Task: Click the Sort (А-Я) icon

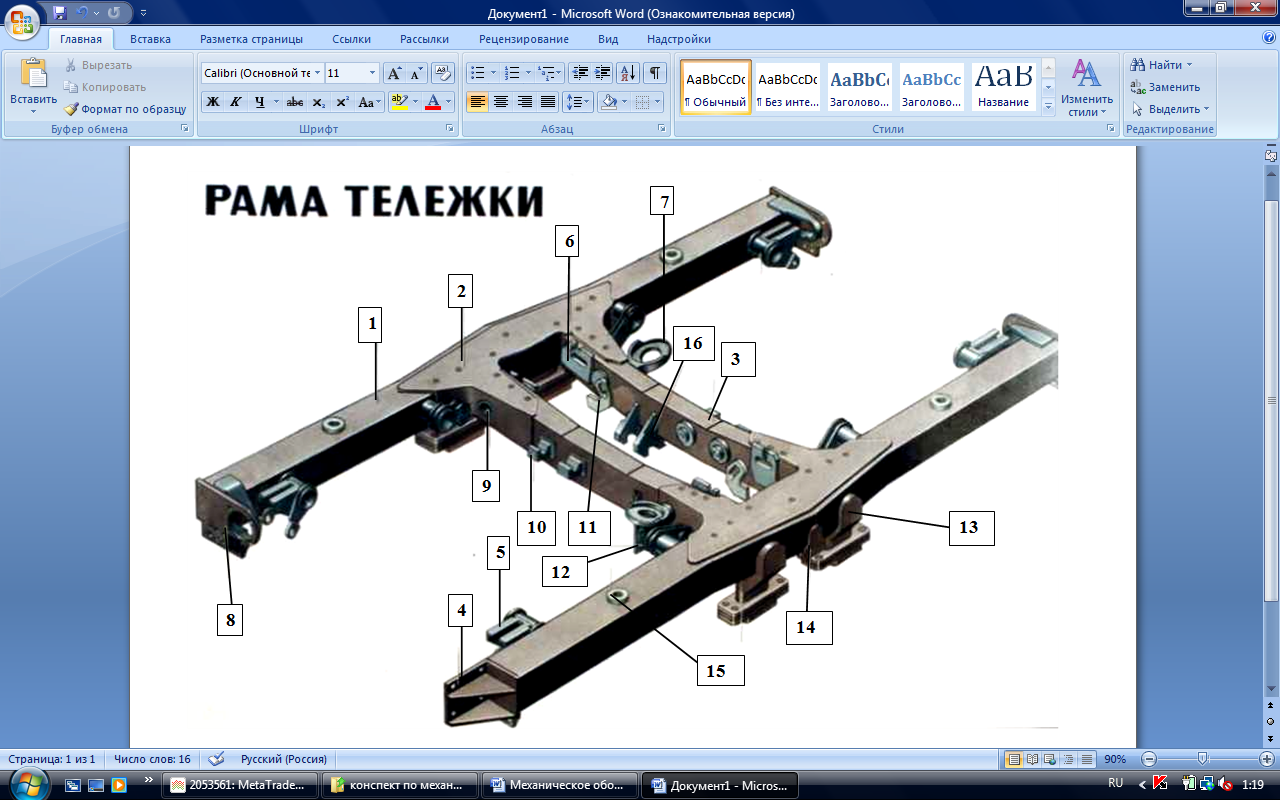Action: [x=628, y=73]
